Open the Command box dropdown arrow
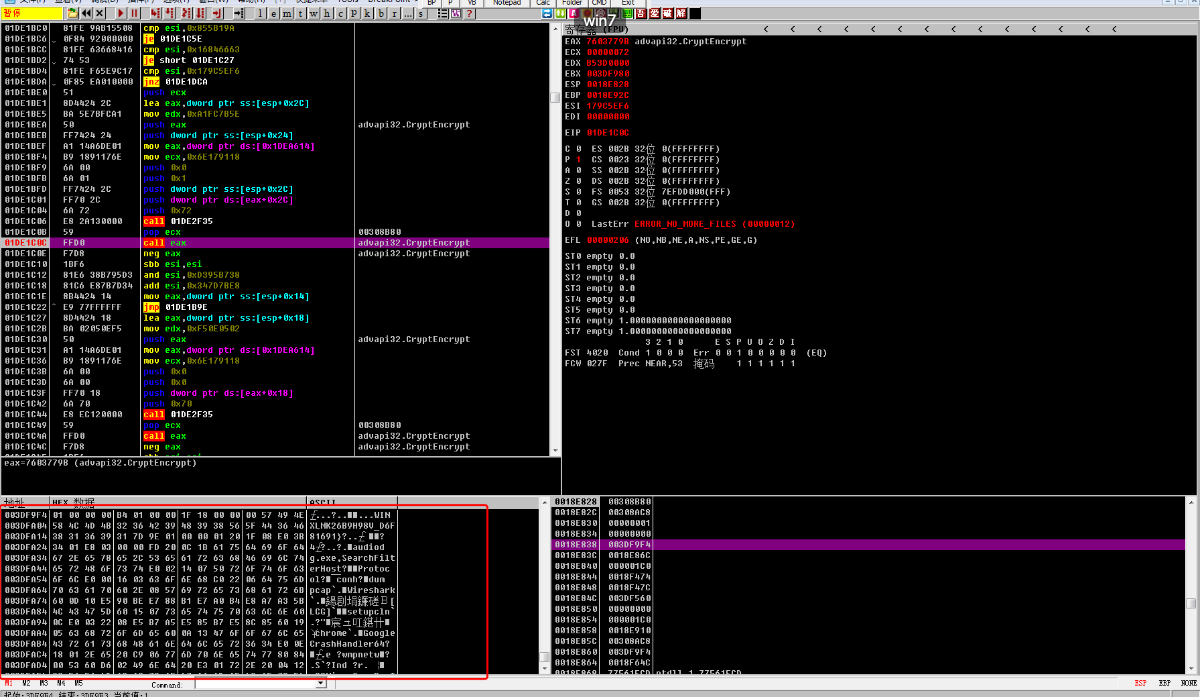Screen dimensions: 1200x697 click(x=321, y=684)
